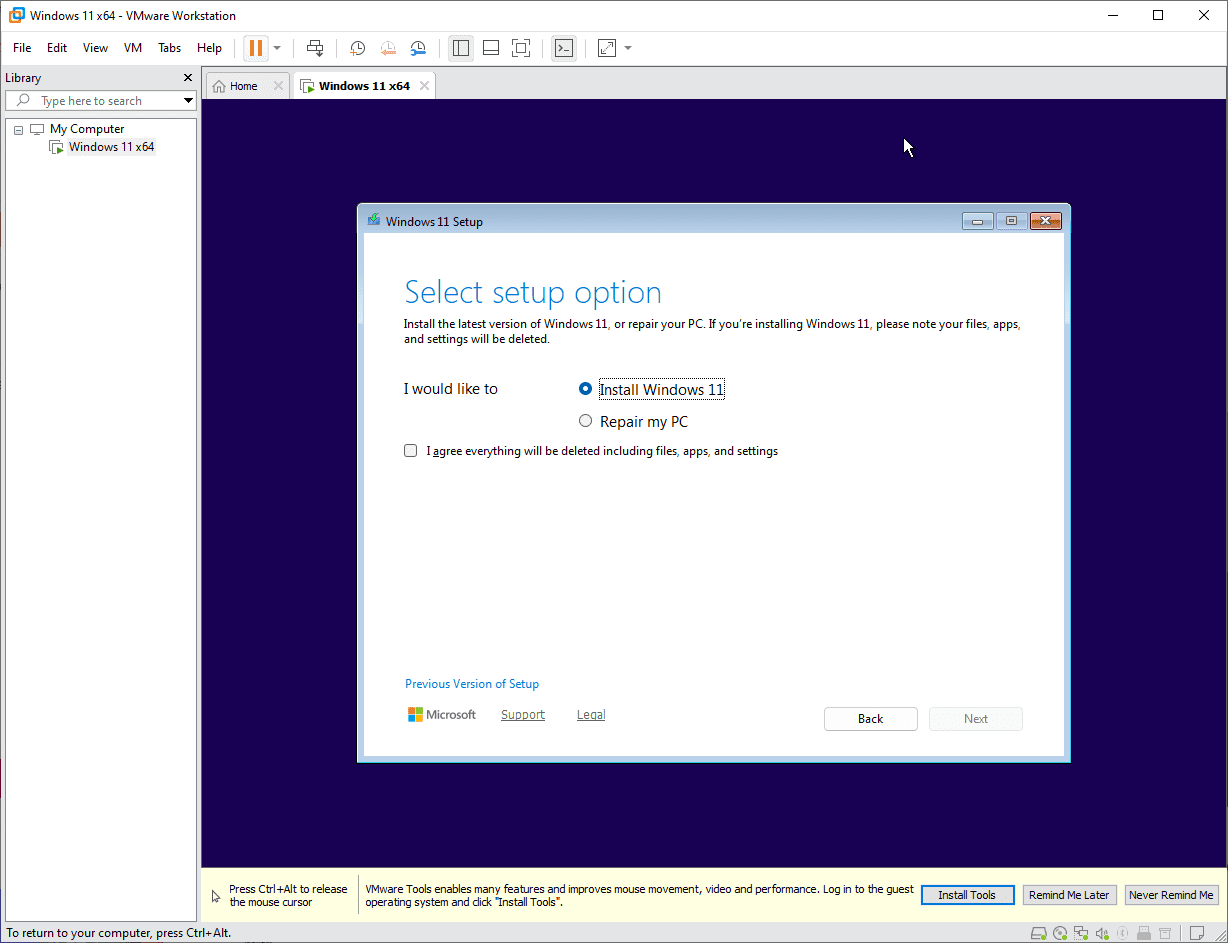Click the Install Tools button
Screen dimensions: 1228x943
pos(967,895)
